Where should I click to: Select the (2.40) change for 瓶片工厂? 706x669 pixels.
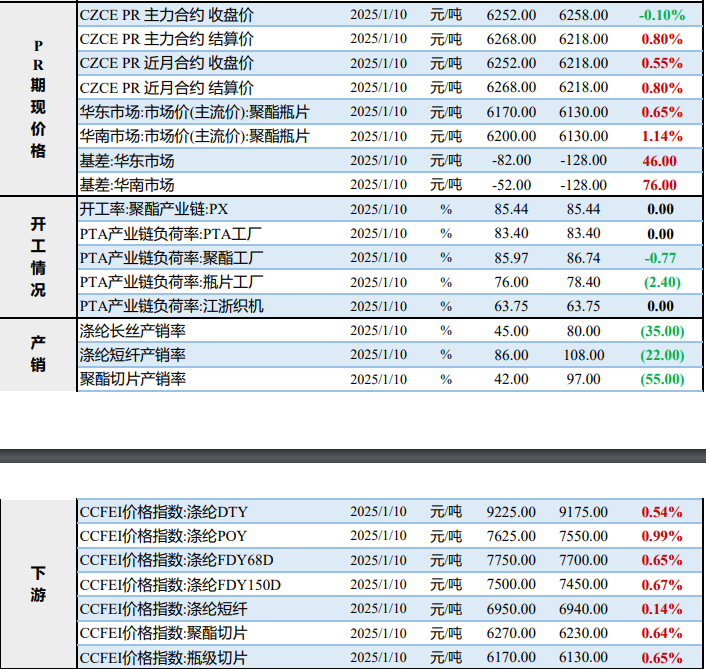click(x=660, y=282)
